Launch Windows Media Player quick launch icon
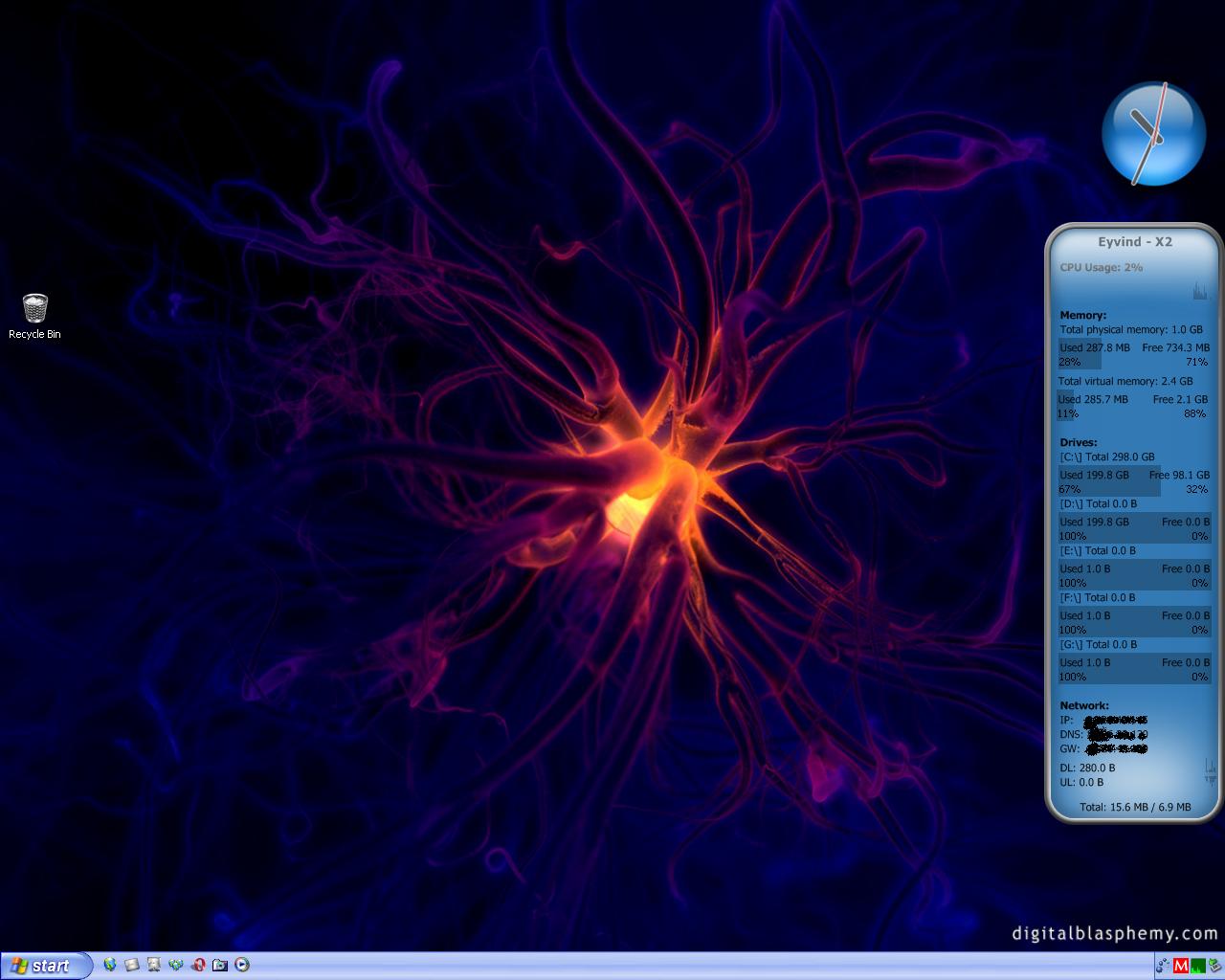 point(242,965)
